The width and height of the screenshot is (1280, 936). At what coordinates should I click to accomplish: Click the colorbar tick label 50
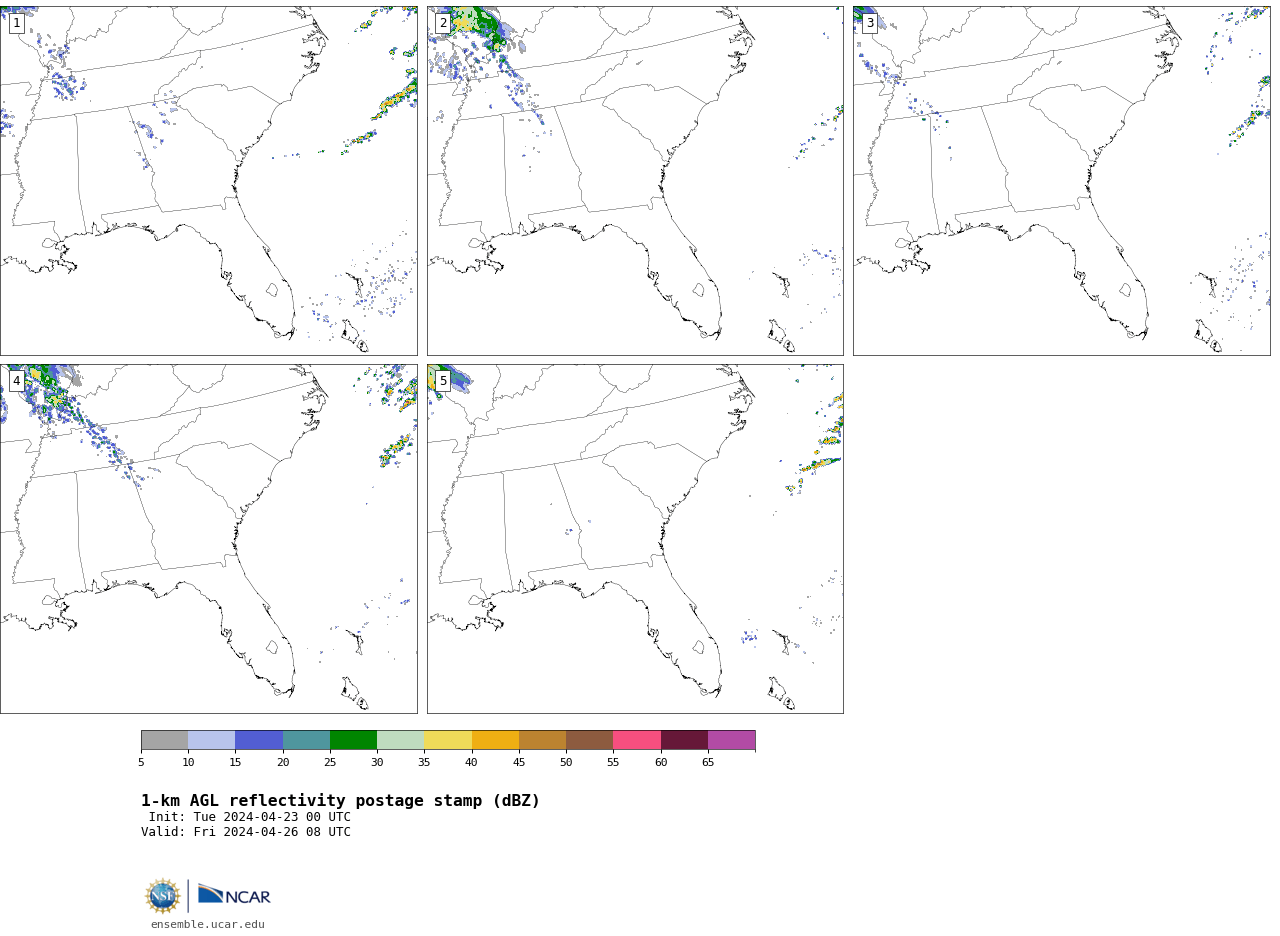click(x=566, y=763)
